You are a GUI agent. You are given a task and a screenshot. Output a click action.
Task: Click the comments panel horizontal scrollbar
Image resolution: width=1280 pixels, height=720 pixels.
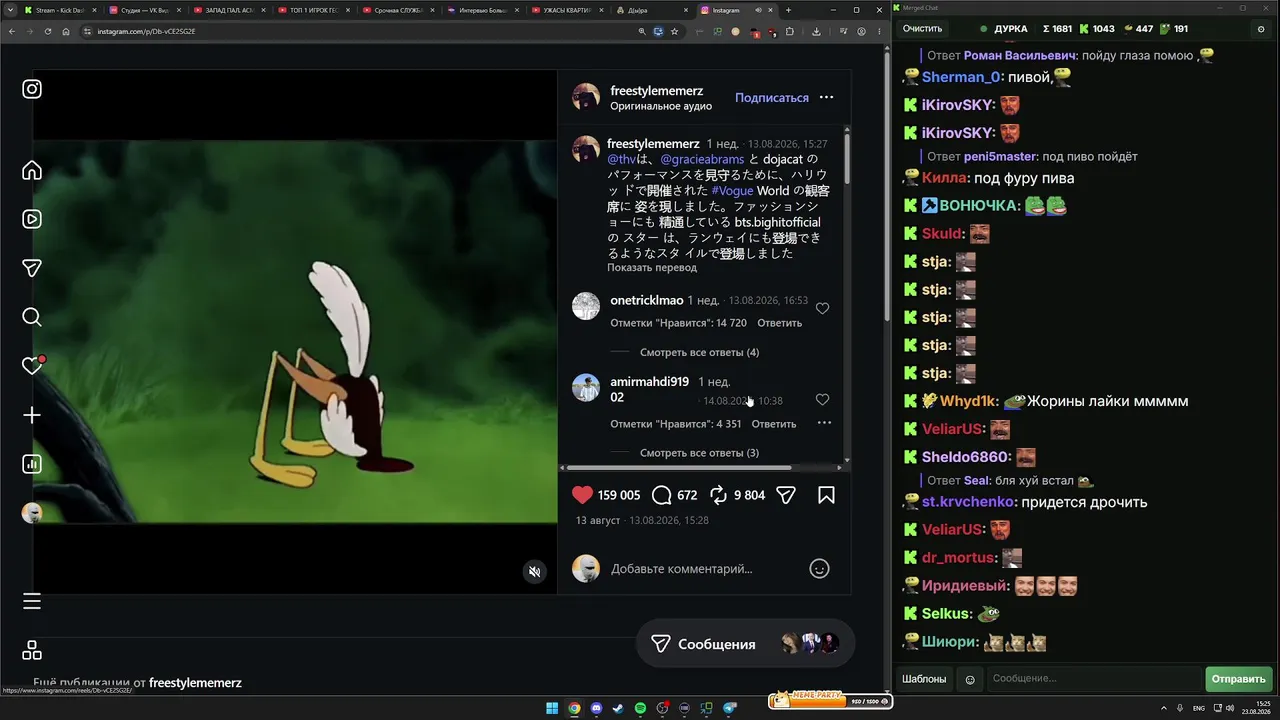pyautogui.click(x=680, y=467)
